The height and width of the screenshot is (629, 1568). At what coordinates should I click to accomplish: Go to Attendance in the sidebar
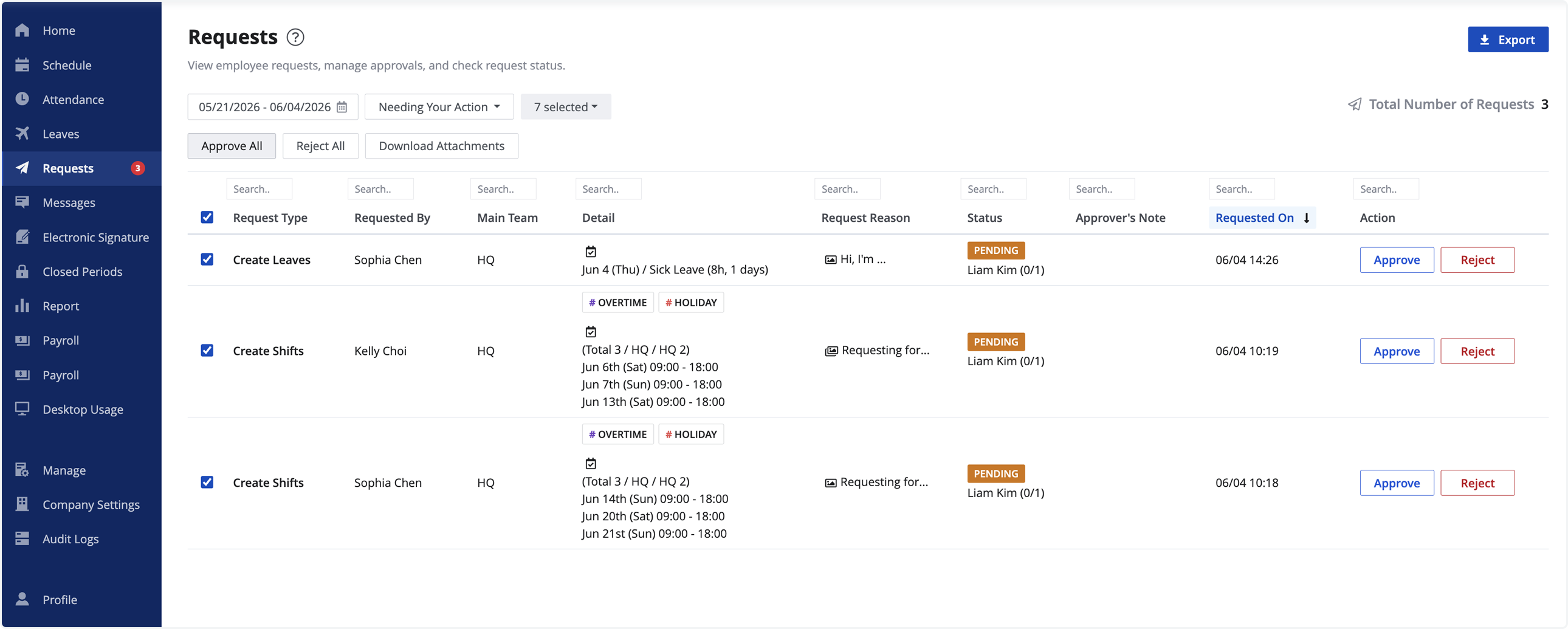81,99
